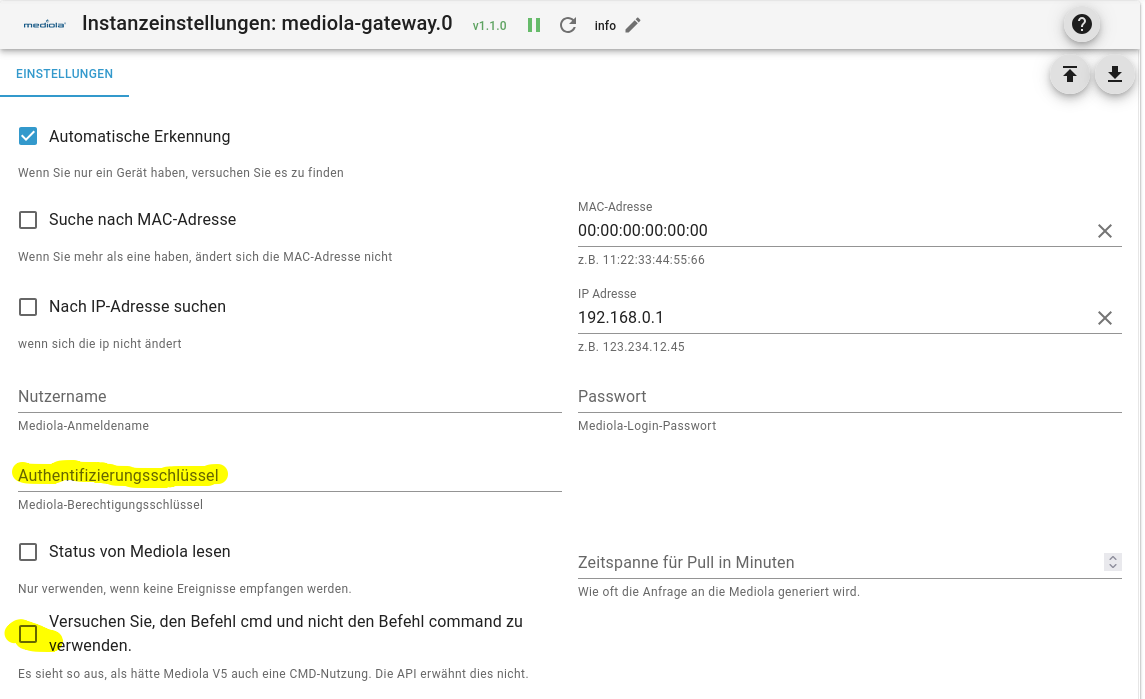This screenshot has width=1145, height=699.
Task: Enable Status von Mediola lesen
Action: click(28, 552)
